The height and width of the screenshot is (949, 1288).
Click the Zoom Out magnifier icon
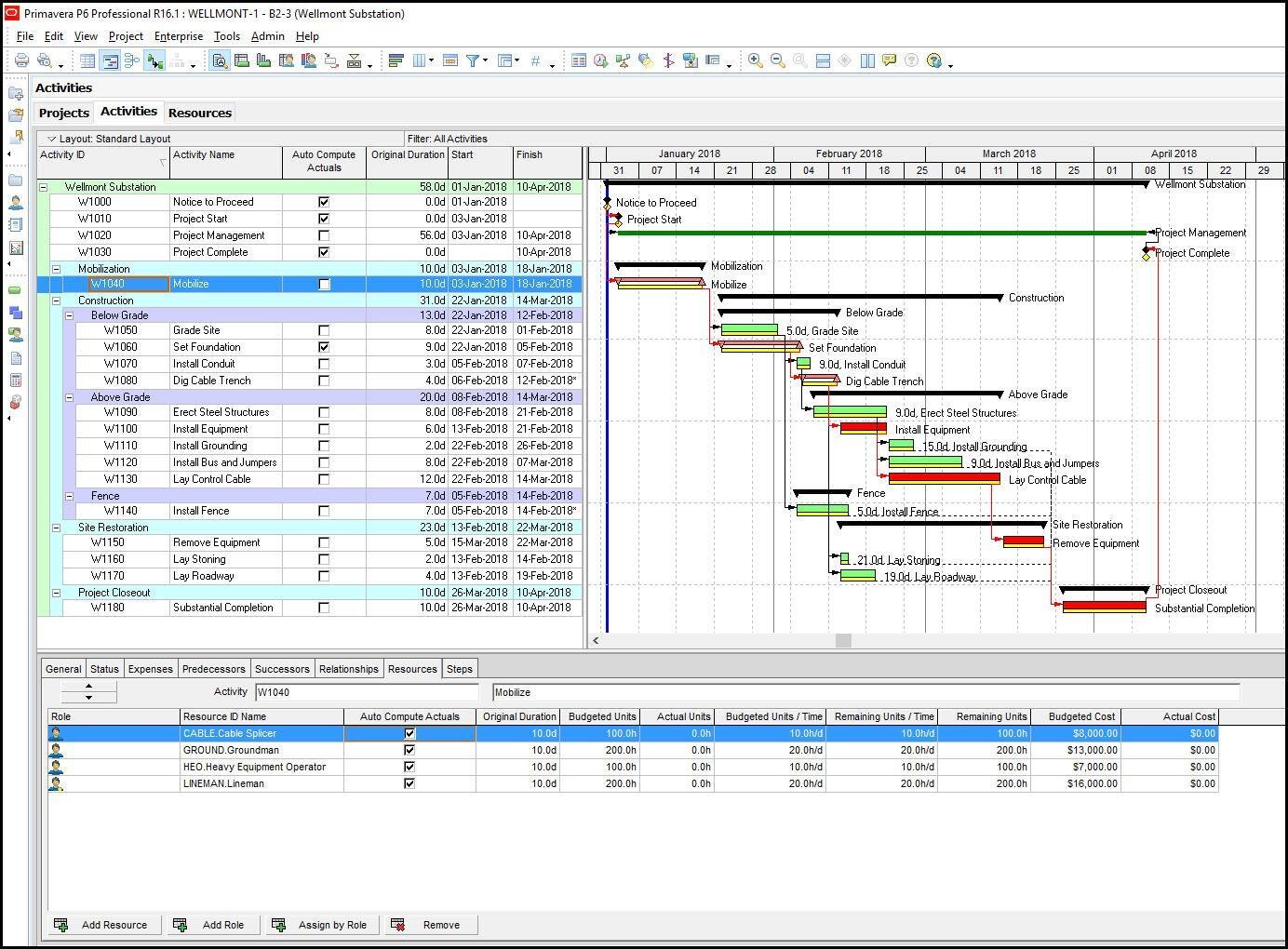tap(778, 61)
